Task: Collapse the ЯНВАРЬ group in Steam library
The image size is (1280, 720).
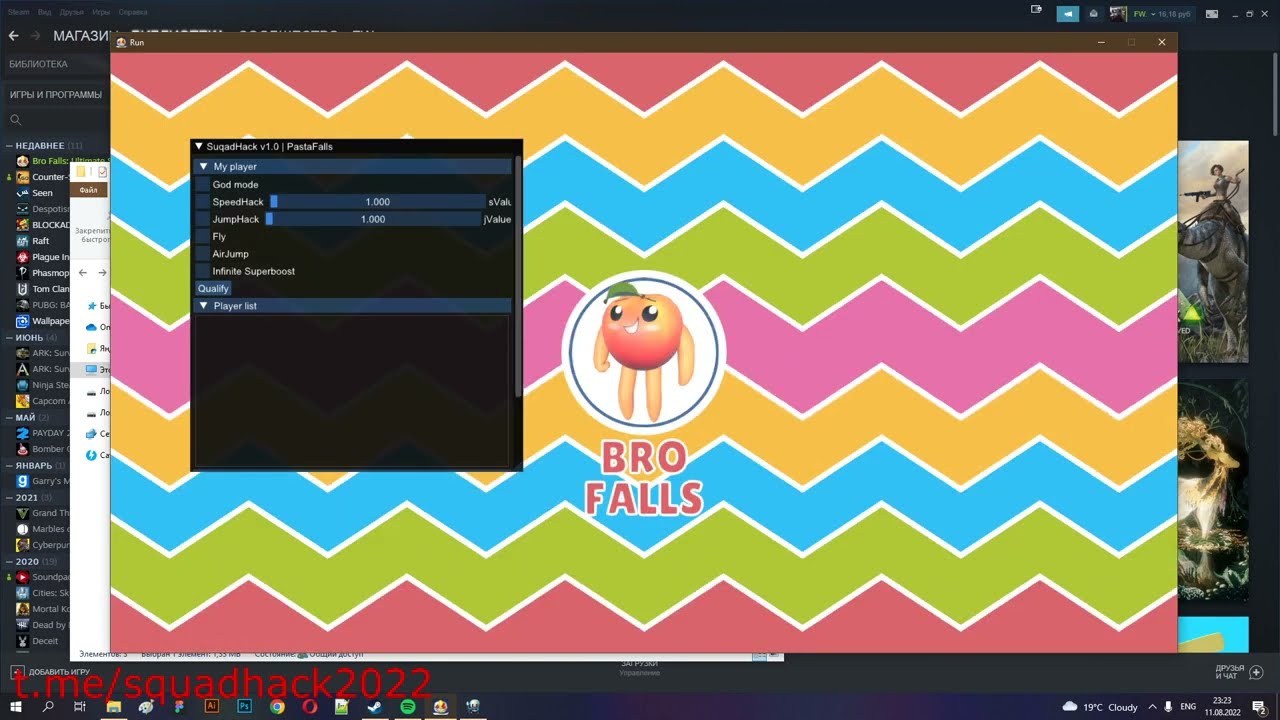Action: 10,465
